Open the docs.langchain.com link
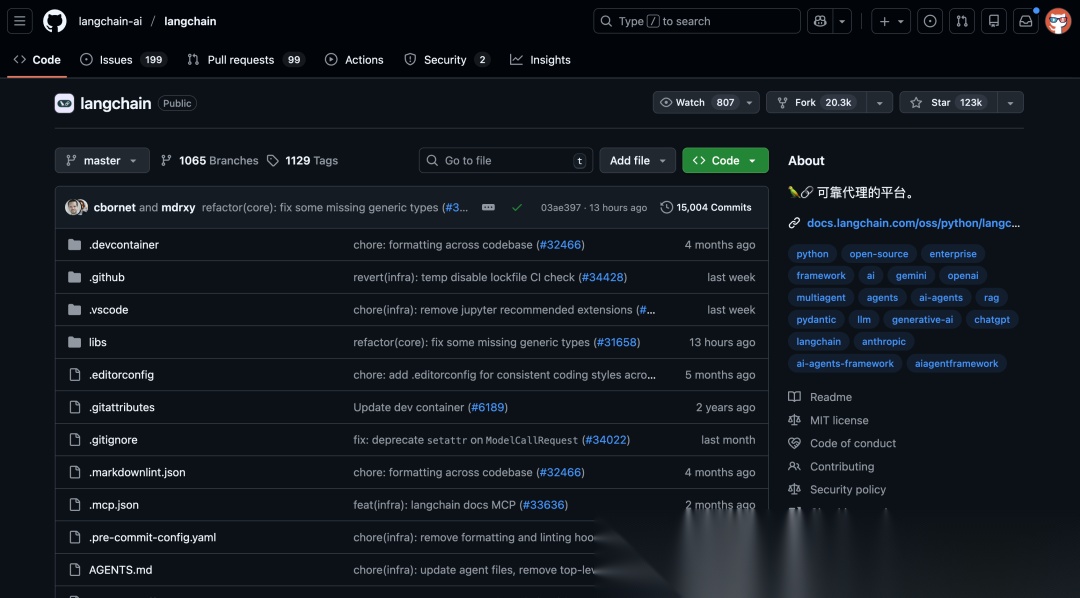The image size is (1080, 598). [913, 223]
